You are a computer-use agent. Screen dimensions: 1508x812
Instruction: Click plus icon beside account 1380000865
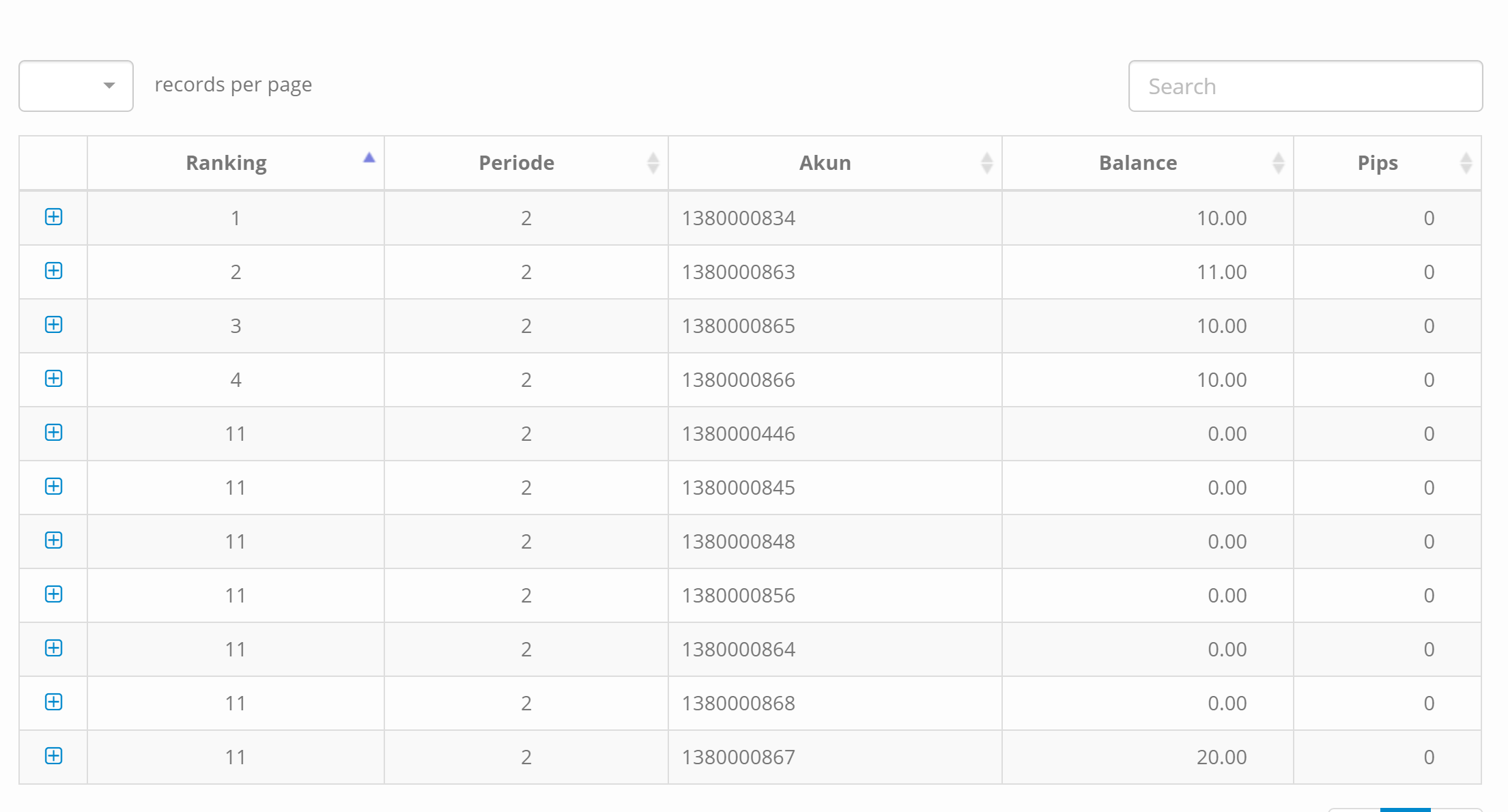(x=53, y=325)
